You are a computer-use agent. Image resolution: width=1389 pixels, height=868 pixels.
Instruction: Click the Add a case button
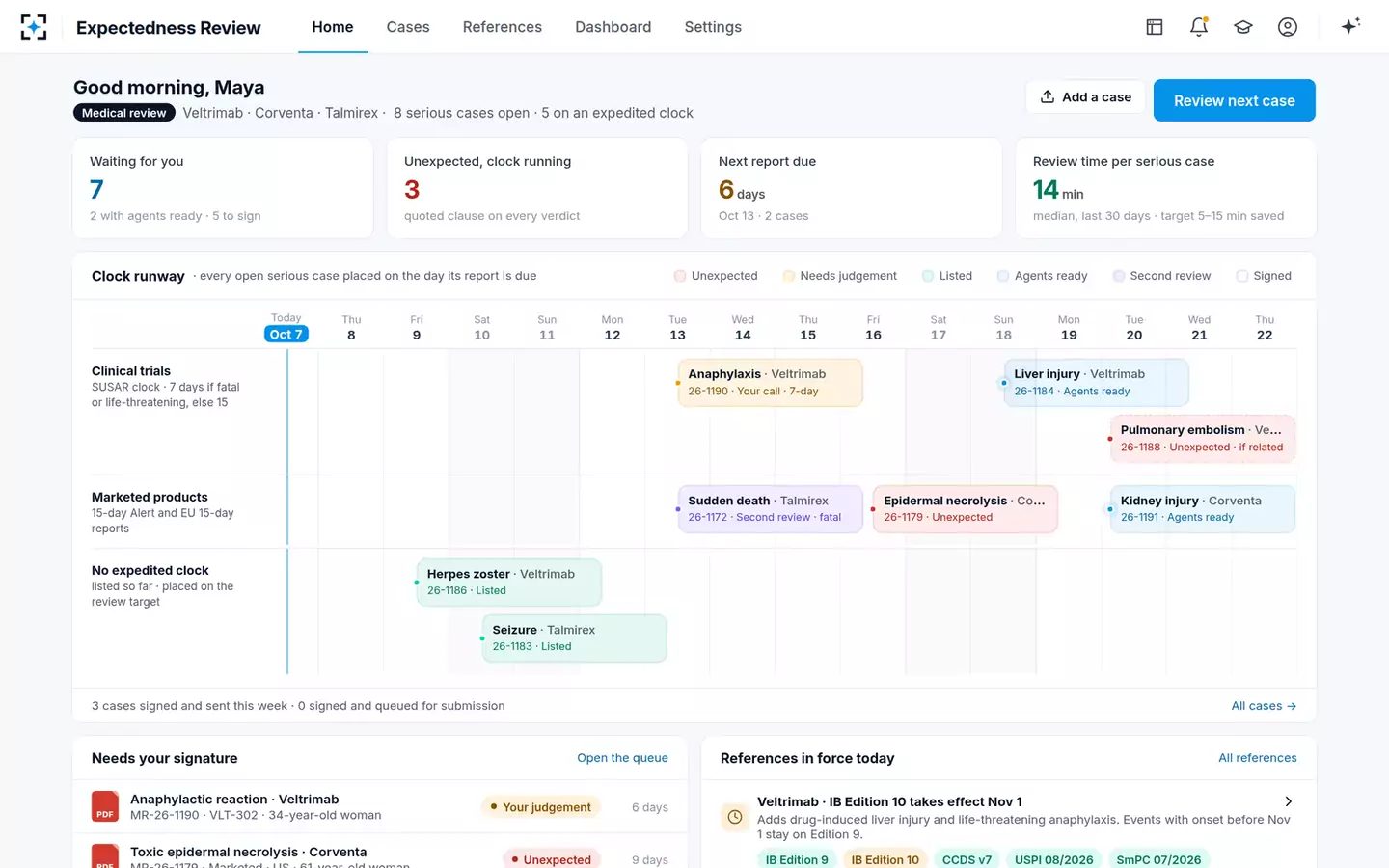coord(1085,97)
